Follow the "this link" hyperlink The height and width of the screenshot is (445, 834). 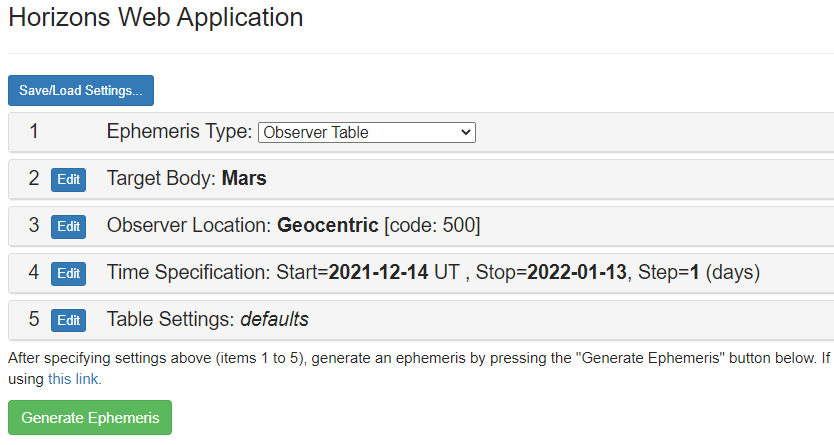(x=74, y=379)
